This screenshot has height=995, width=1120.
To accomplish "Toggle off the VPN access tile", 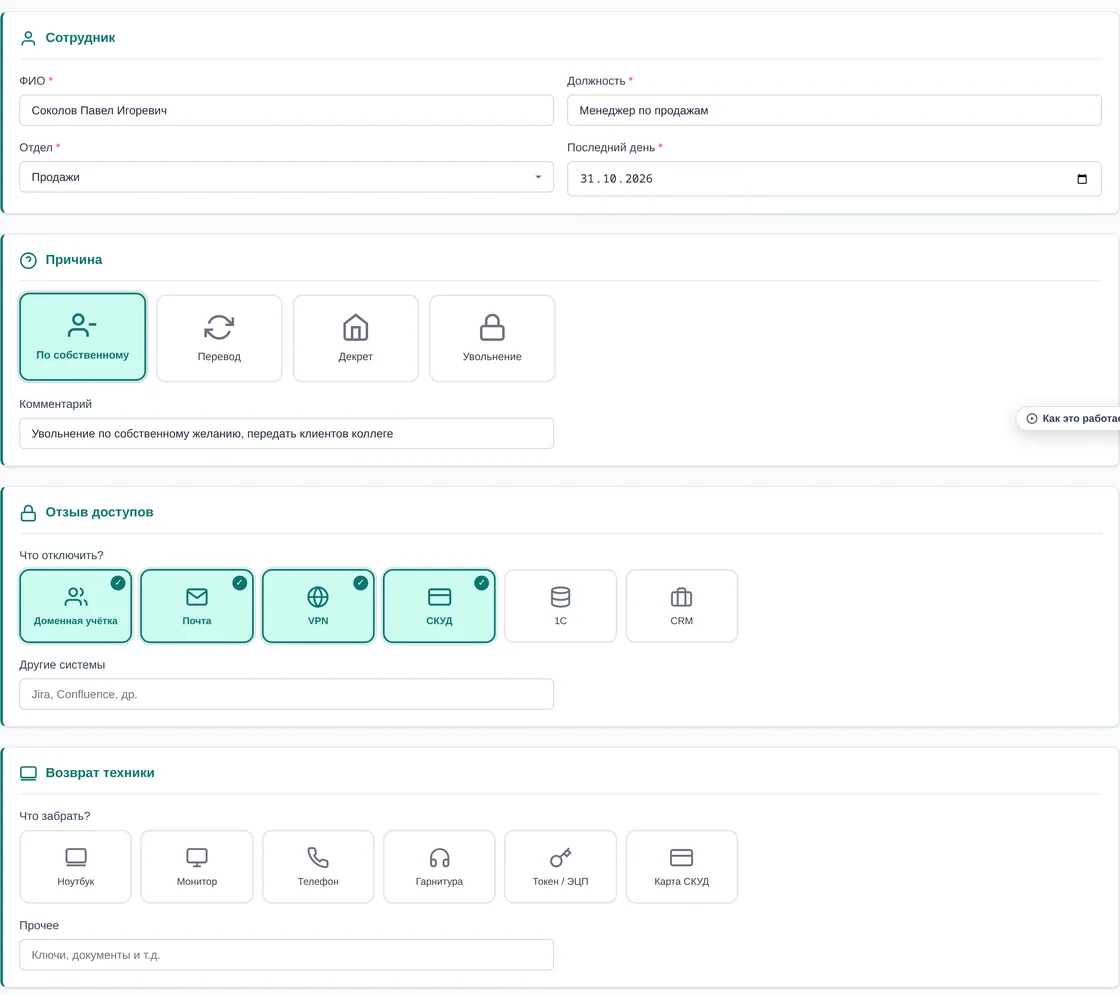I will coord(318,606).
